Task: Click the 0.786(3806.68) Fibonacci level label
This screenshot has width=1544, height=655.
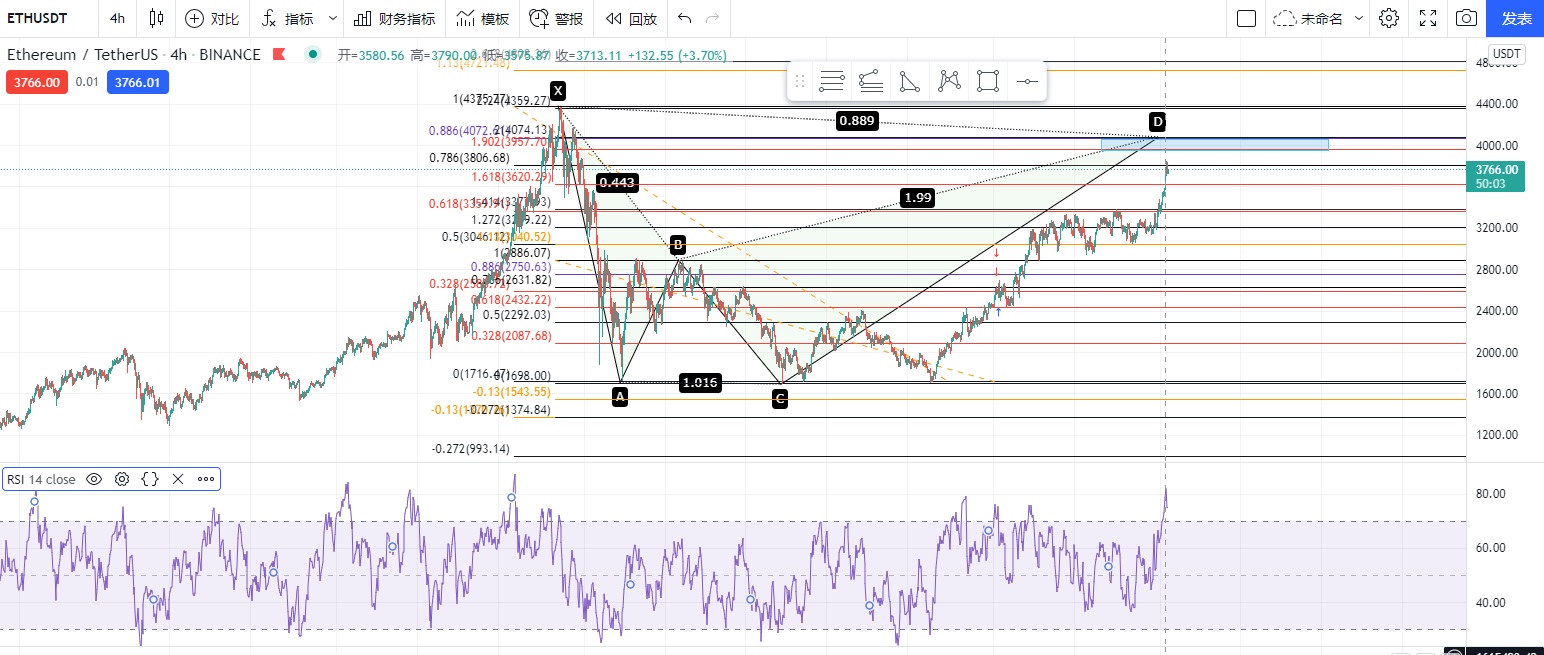Action: point(469,158)
